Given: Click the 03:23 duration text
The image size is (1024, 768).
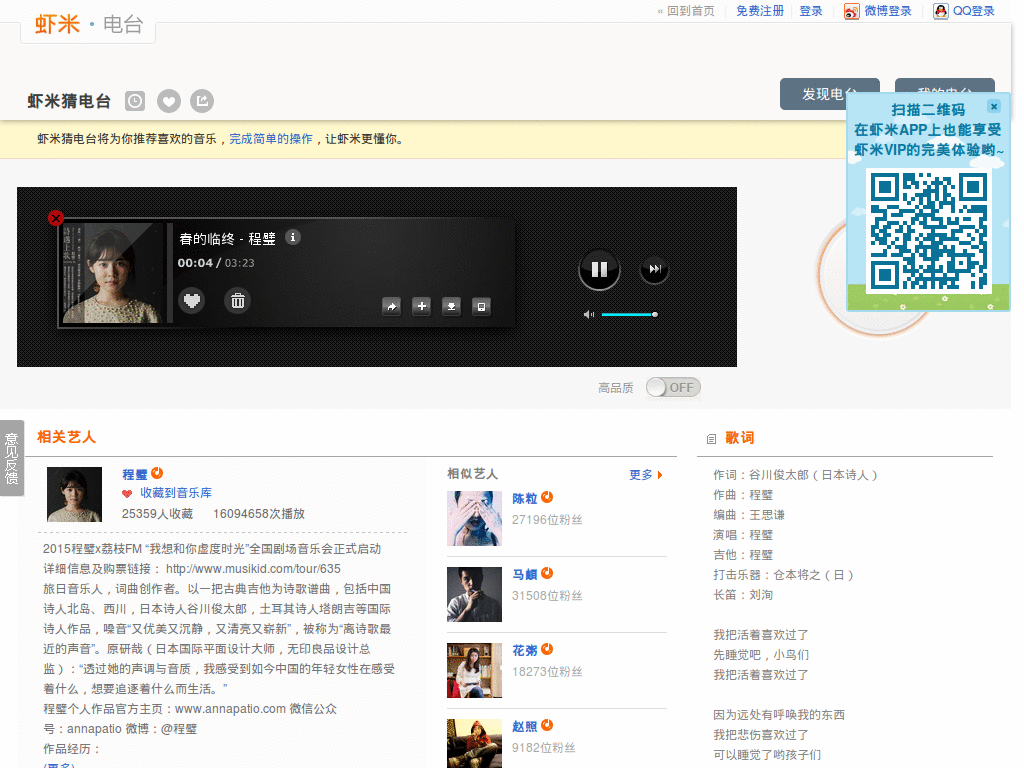Looking at the screenshot, I should (x=240, y=263).
